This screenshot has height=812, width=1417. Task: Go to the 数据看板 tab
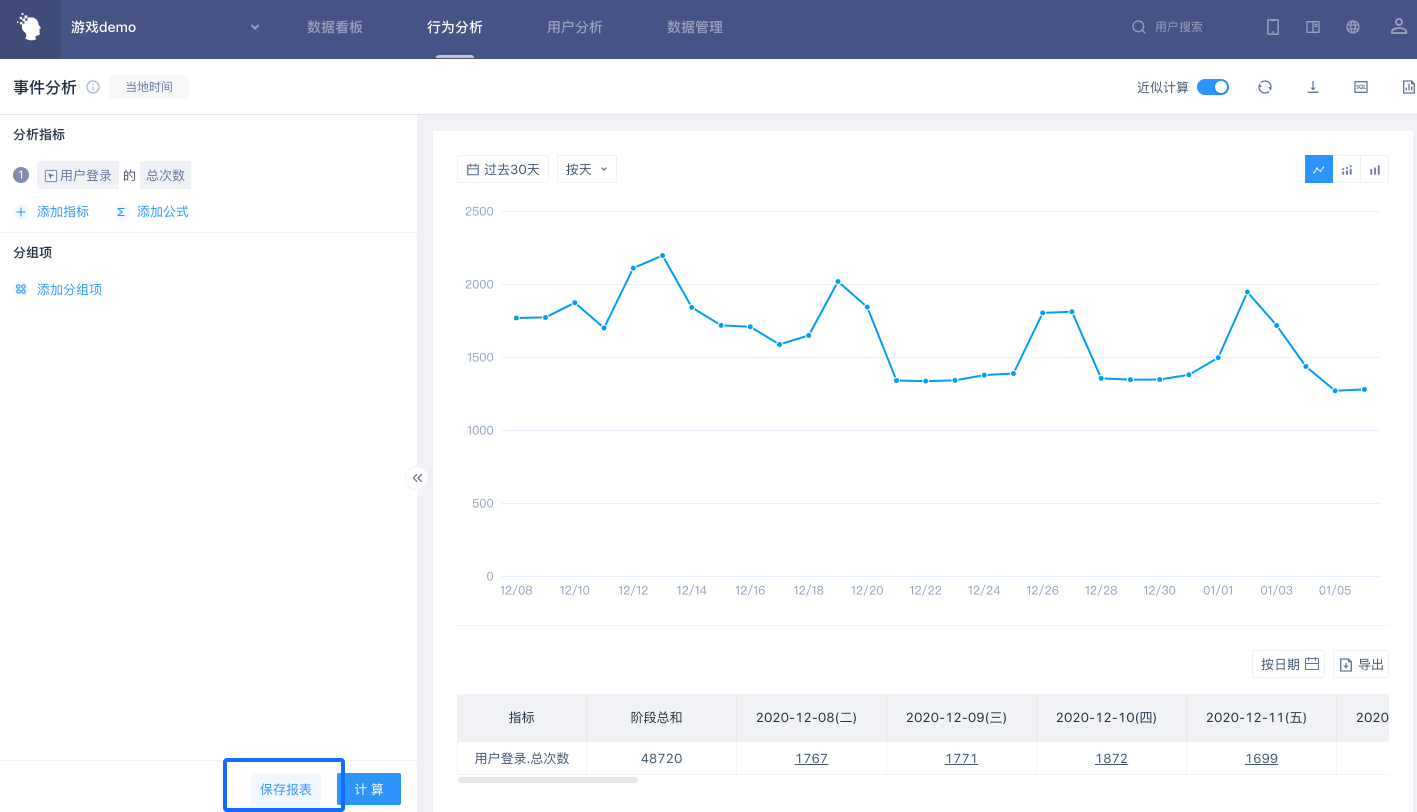[x=335, y=28]
